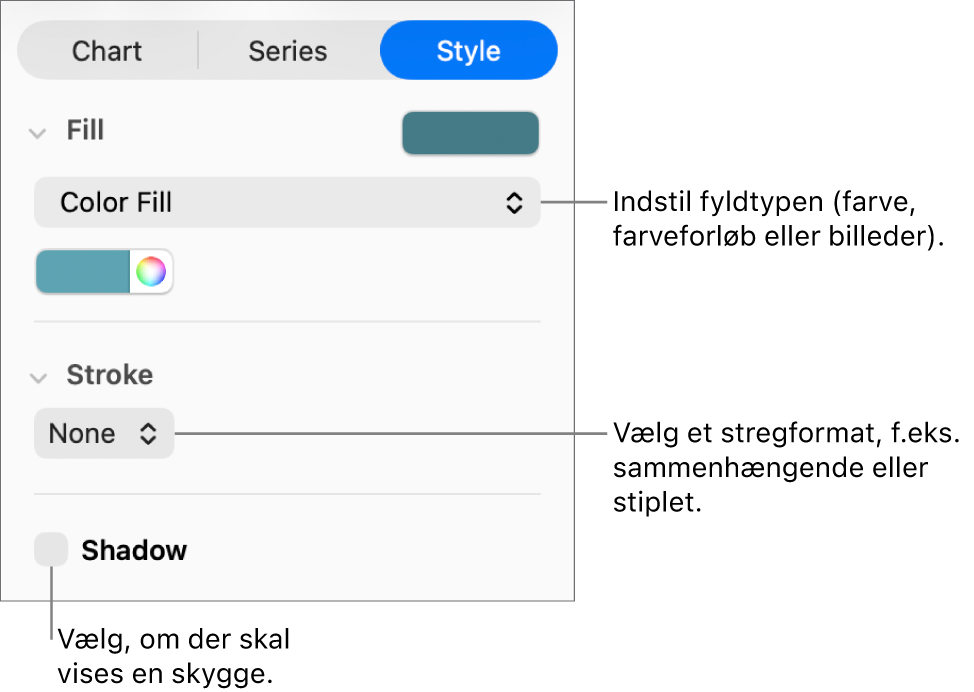Screen dimensions: 974x692
Task: Switch to the Series tab
Action: 288,51
